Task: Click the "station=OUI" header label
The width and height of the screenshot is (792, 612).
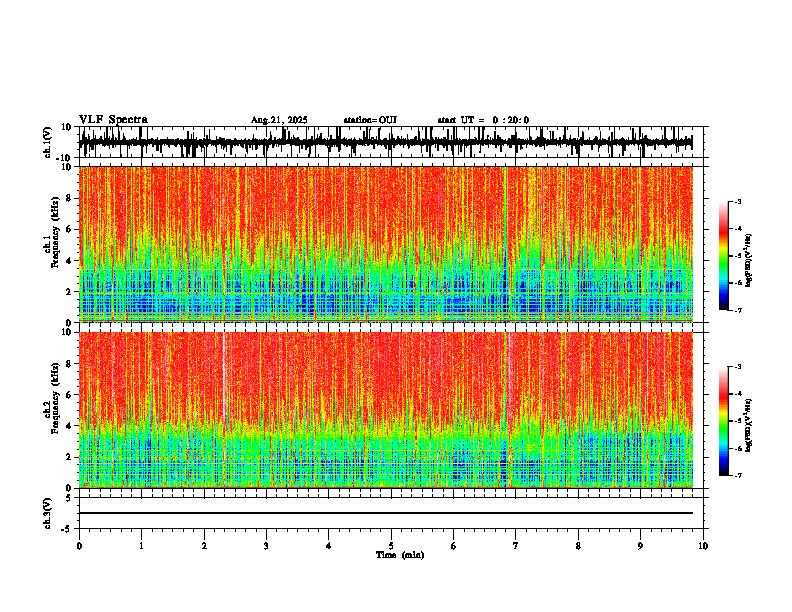Action: point(370,120)
